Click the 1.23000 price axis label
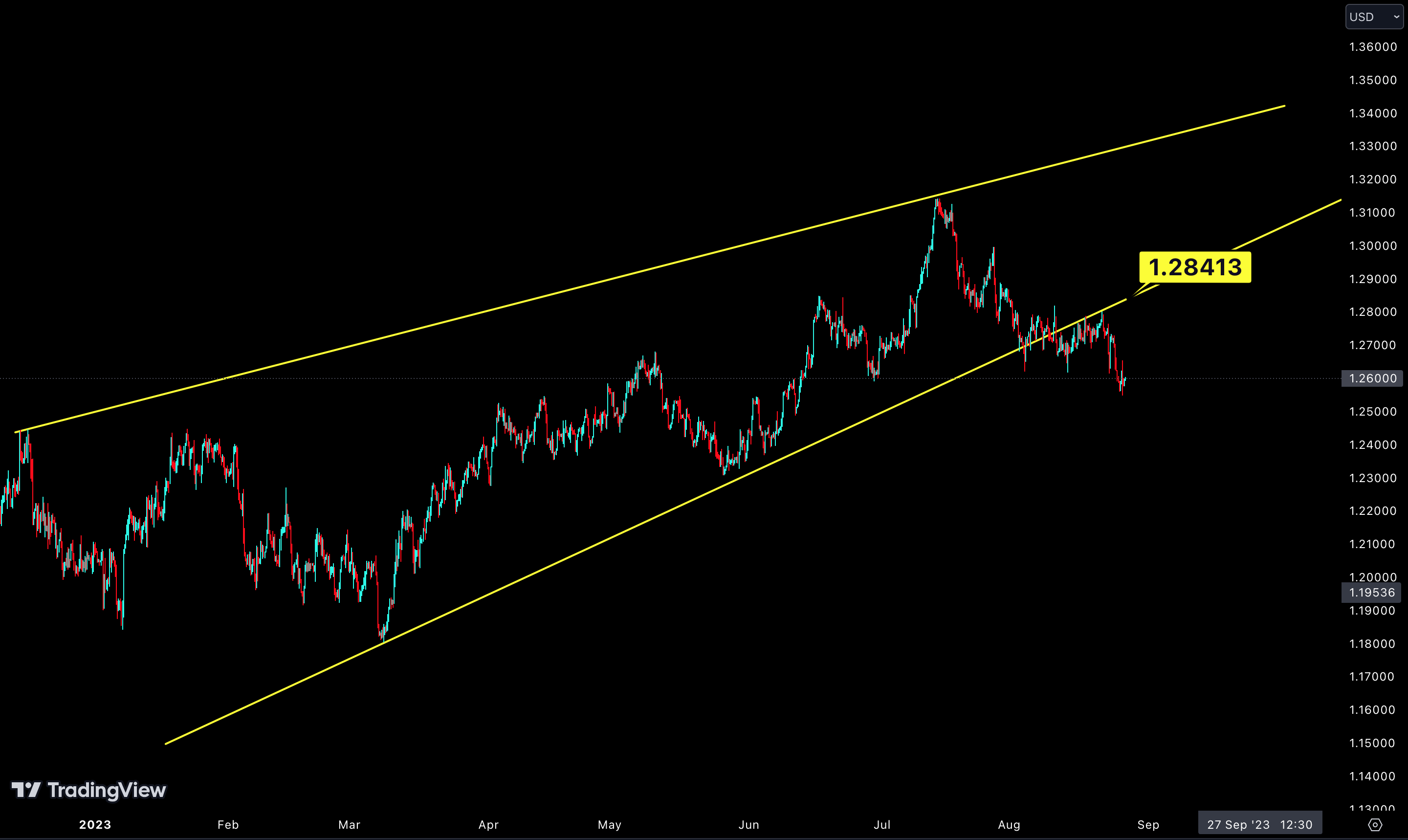1408x840 pixels. coord(1373,478)
